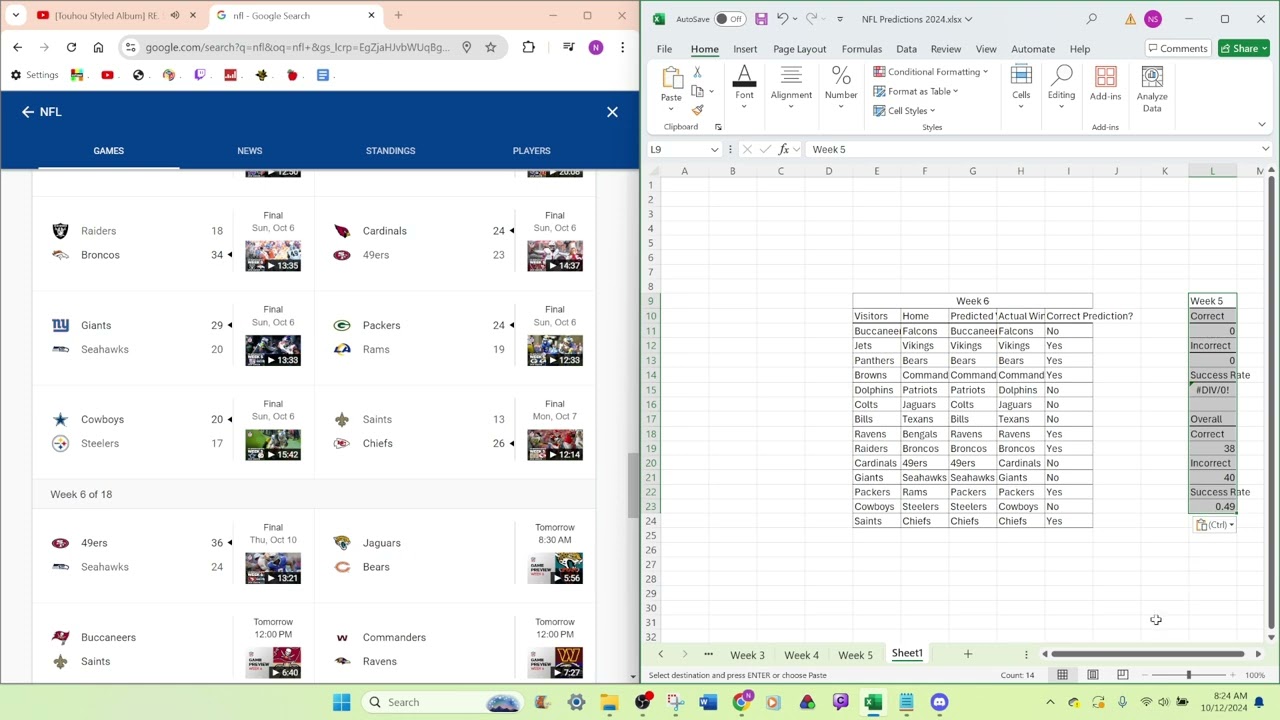The width and height of the screenshot is (1280, 720).
Task: Open the Add-ins button in ribbon
Action: coord(1105,84)
